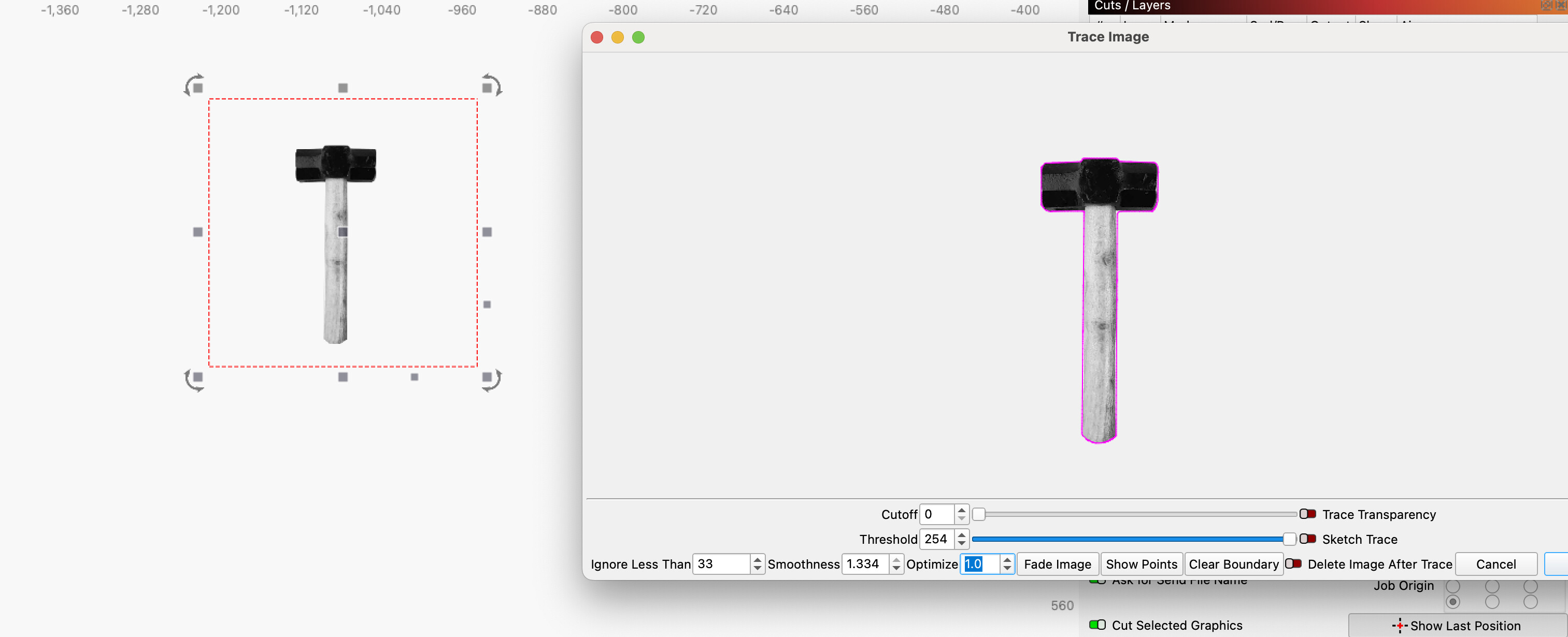Click the Ignore Less Than stepper arrows
The width and height of the screenshot is (1568, 637).
757,564
